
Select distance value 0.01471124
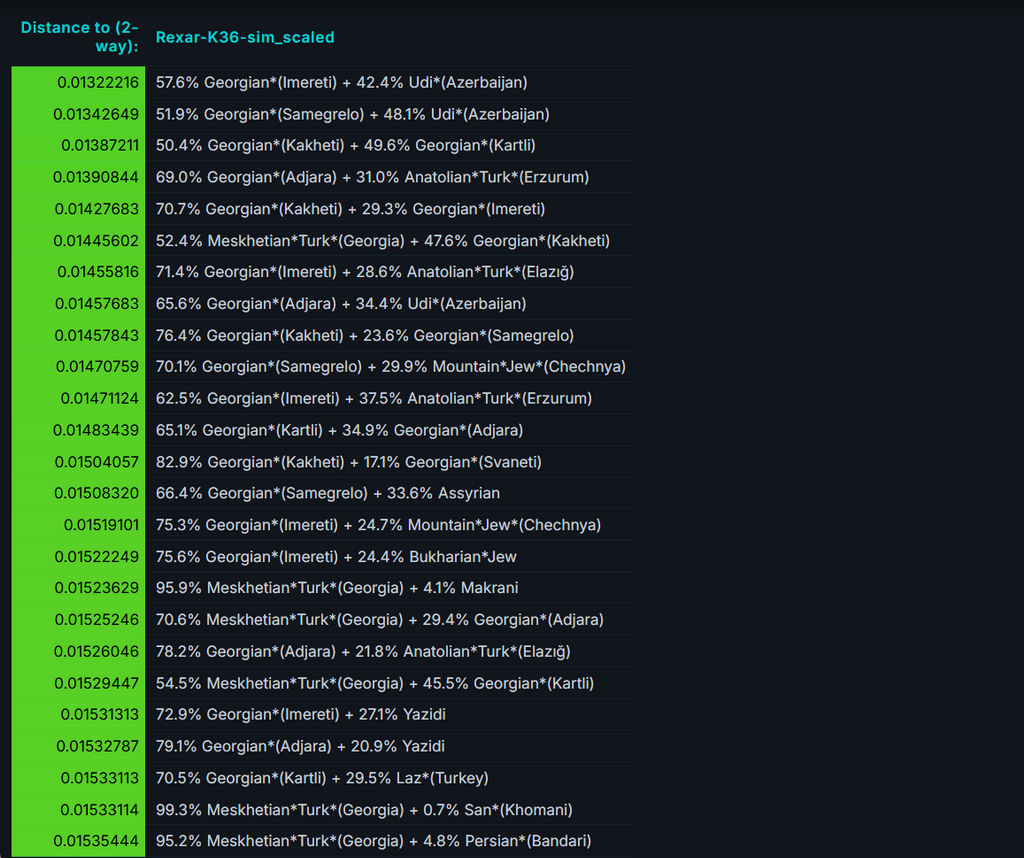pos(99,399)
